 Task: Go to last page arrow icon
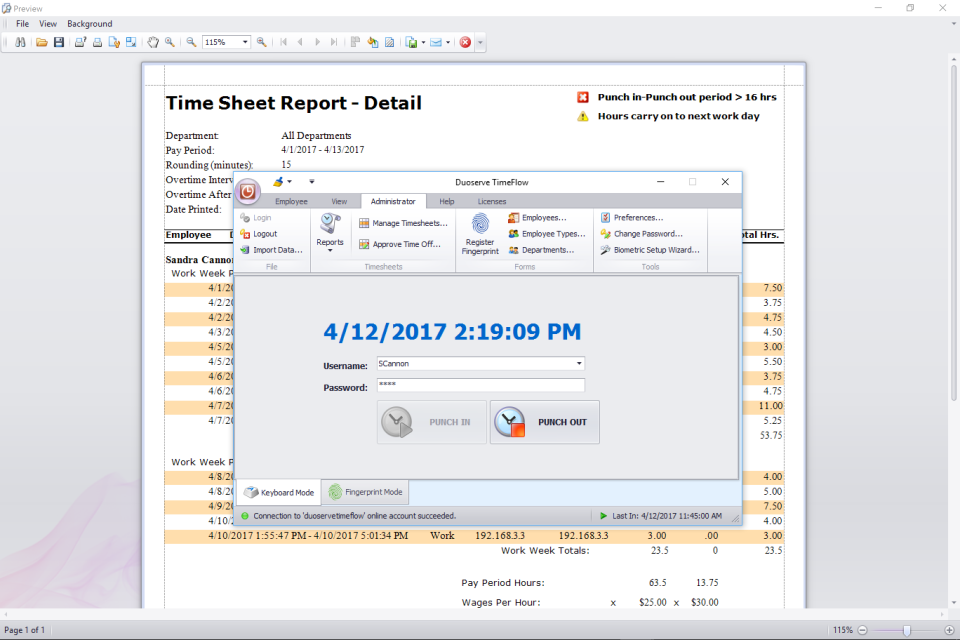point(334,42)
